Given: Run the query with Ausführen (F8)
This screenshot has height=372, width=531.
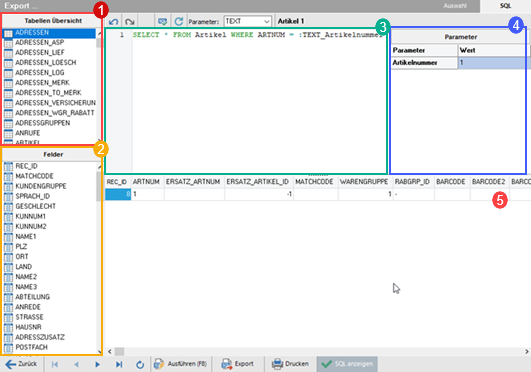Looking at the screenshot, I should click(180, 364).
